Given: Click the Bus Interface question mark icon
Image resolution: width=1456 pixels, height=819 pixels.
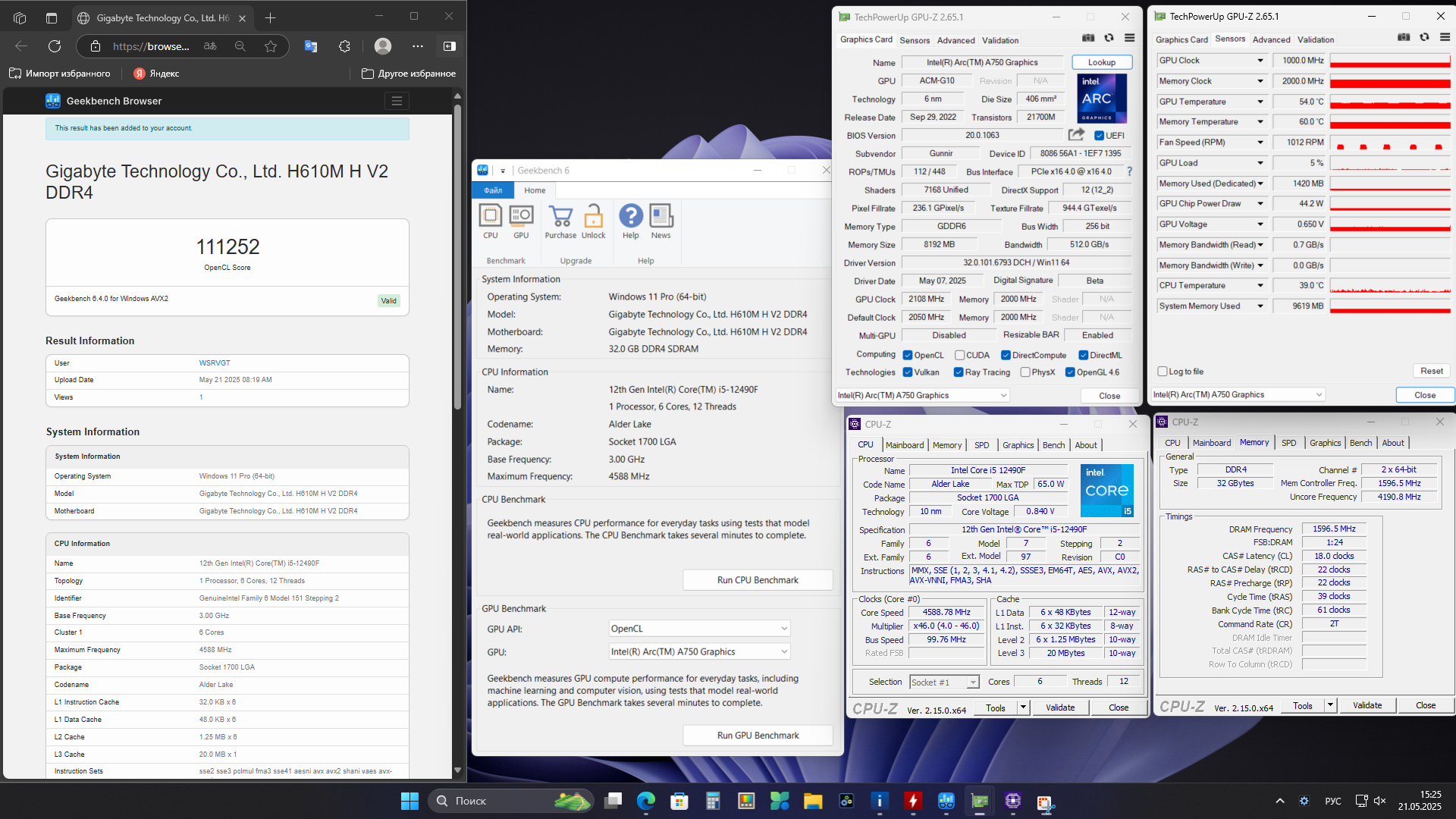Looking at the screenshot, I should (x=1129, y=171).
